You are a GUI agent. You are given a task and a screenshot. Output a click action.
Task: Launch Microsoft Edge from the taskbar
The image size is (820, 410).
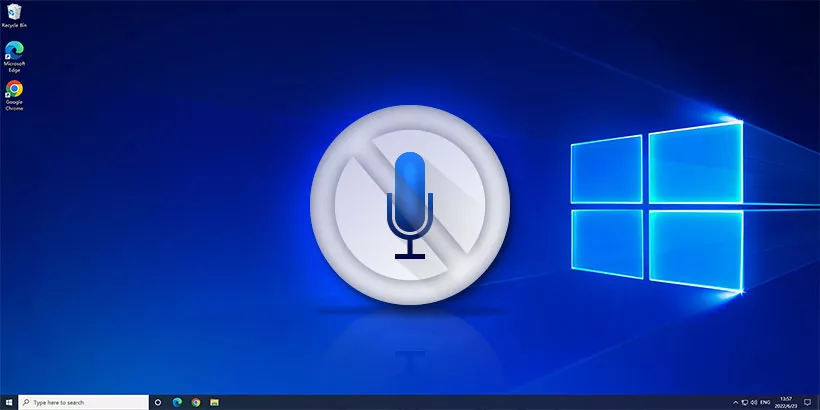177,402
